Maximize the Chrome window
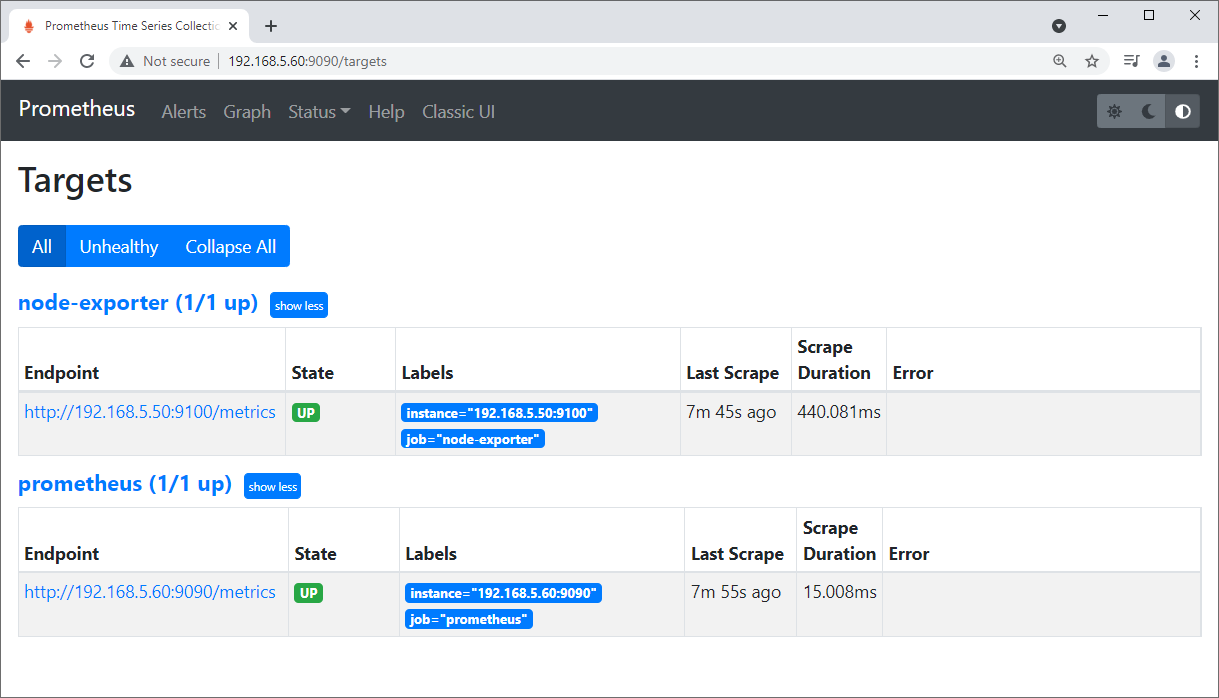The image size is (1219, 698). click(1149, 15)
